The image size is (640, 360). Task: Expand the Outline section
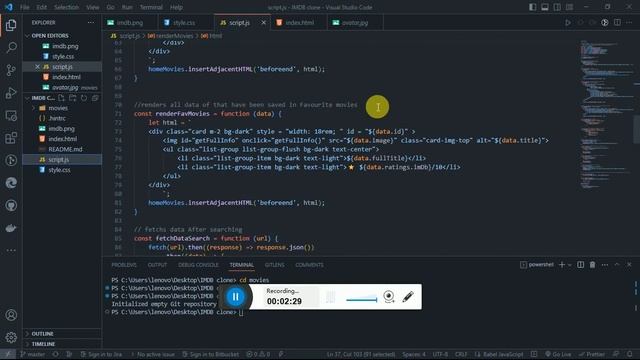pyautogui.click(x=42, y=333)
